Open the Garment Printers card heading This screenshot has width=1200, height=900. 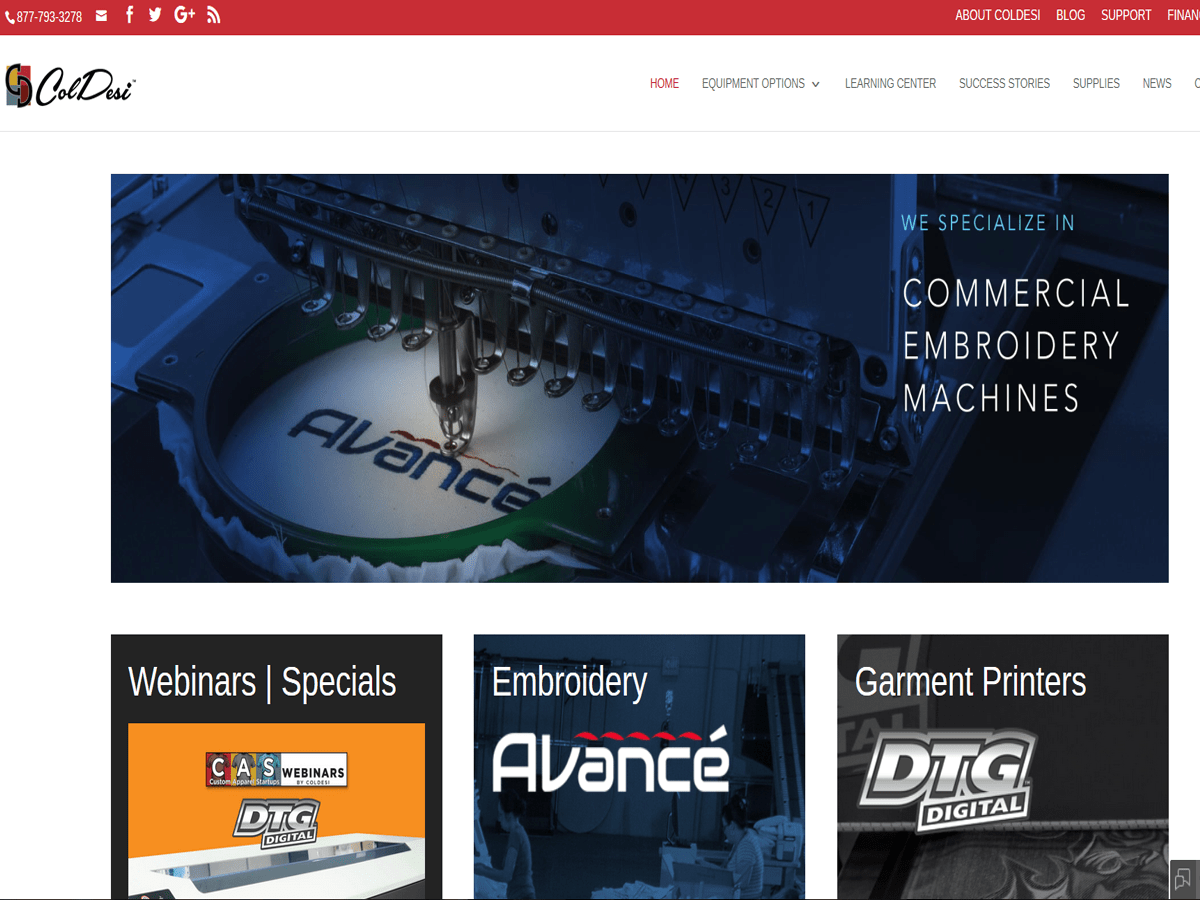pyautogui.click(x=970, y=682)
